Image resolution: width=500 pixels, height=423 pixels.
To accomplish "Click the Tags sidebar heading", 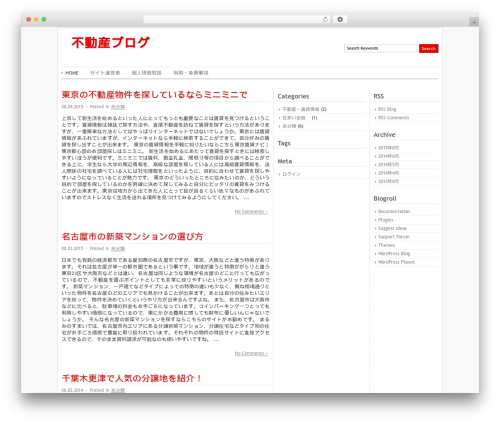I will point(284,143).
